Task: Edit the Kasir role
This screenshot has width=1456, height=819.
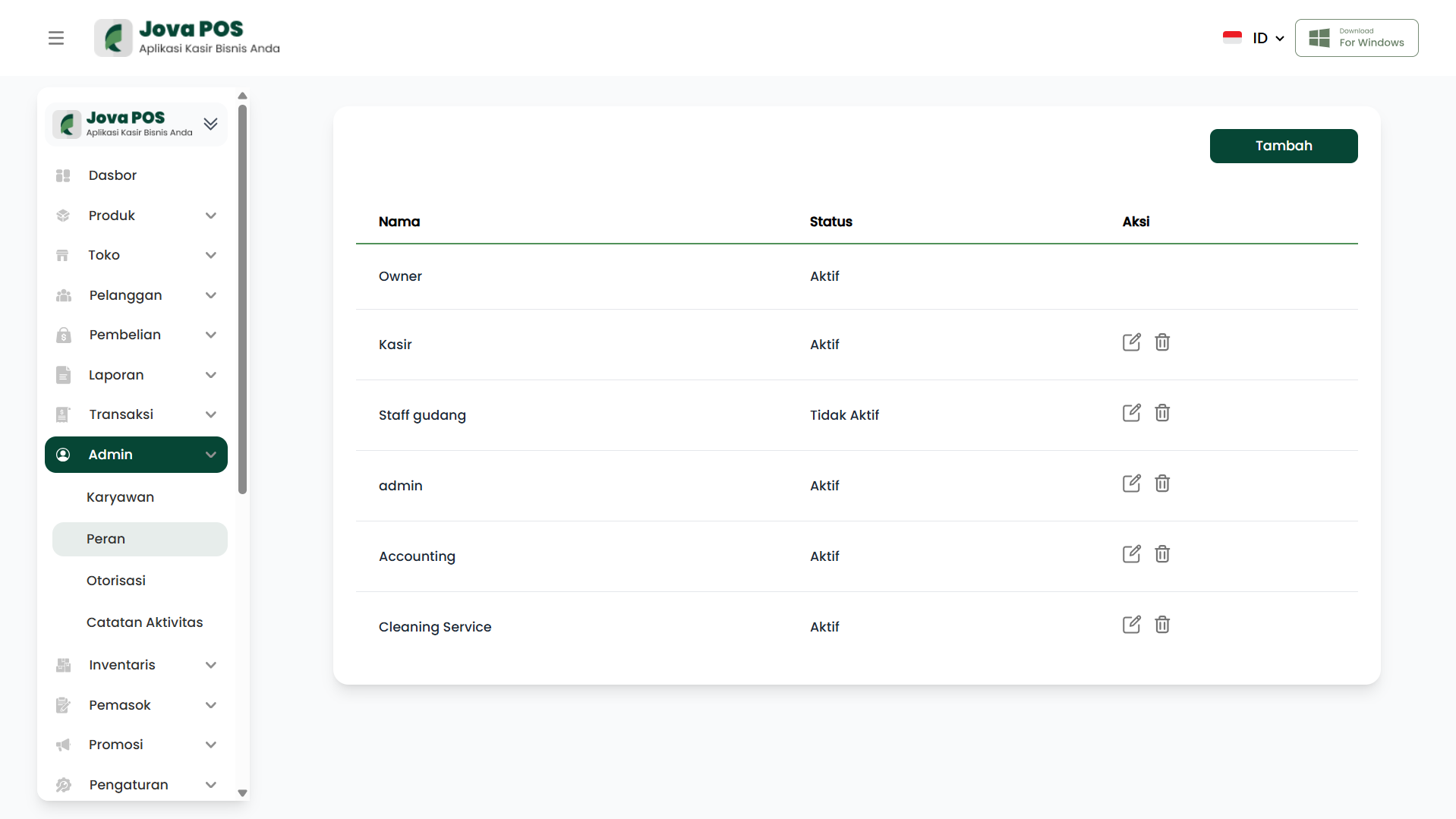Action: click(x=1131, y=342)
